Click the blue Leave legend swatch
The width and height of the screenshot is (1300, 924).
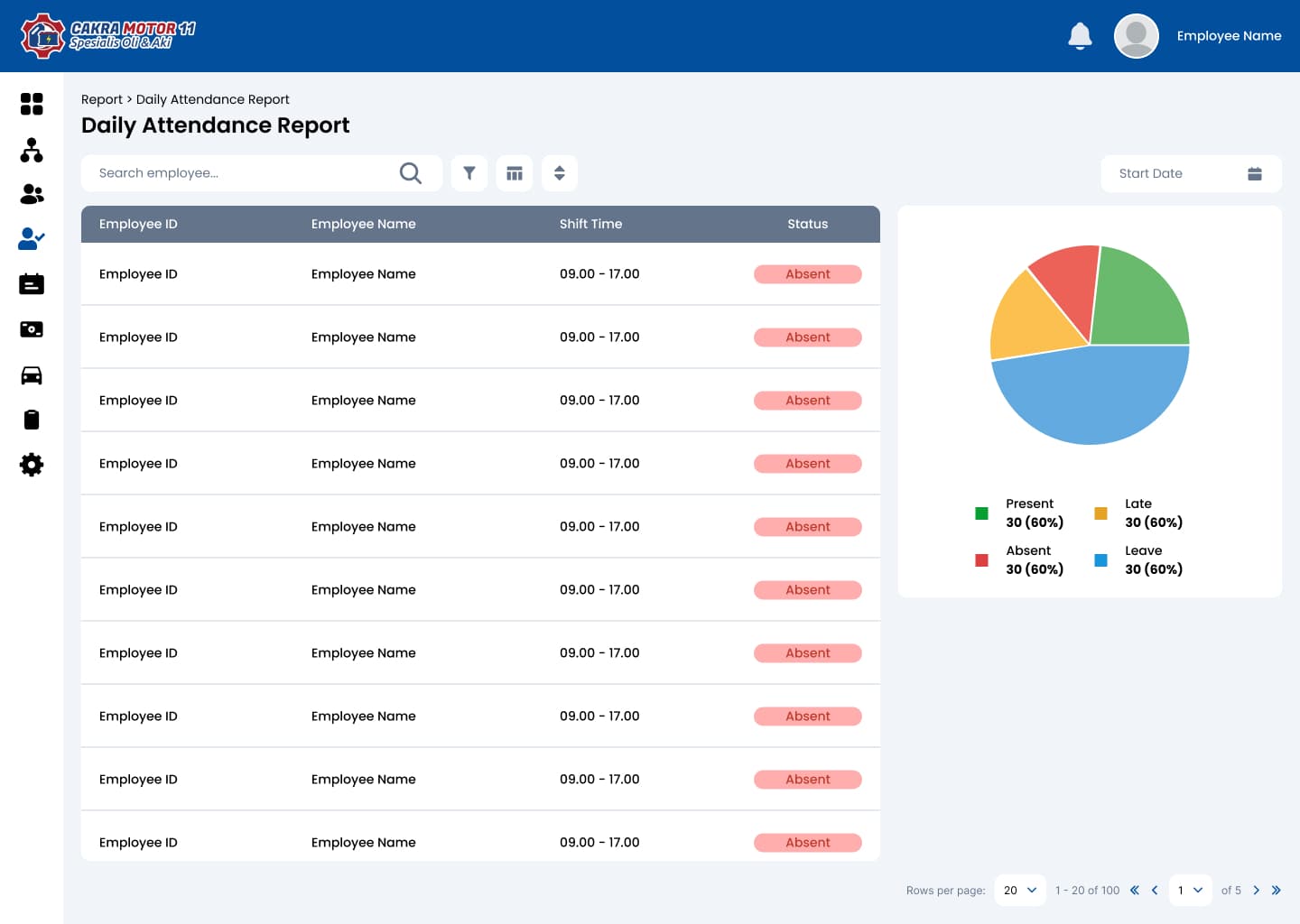coord(1101,560)
